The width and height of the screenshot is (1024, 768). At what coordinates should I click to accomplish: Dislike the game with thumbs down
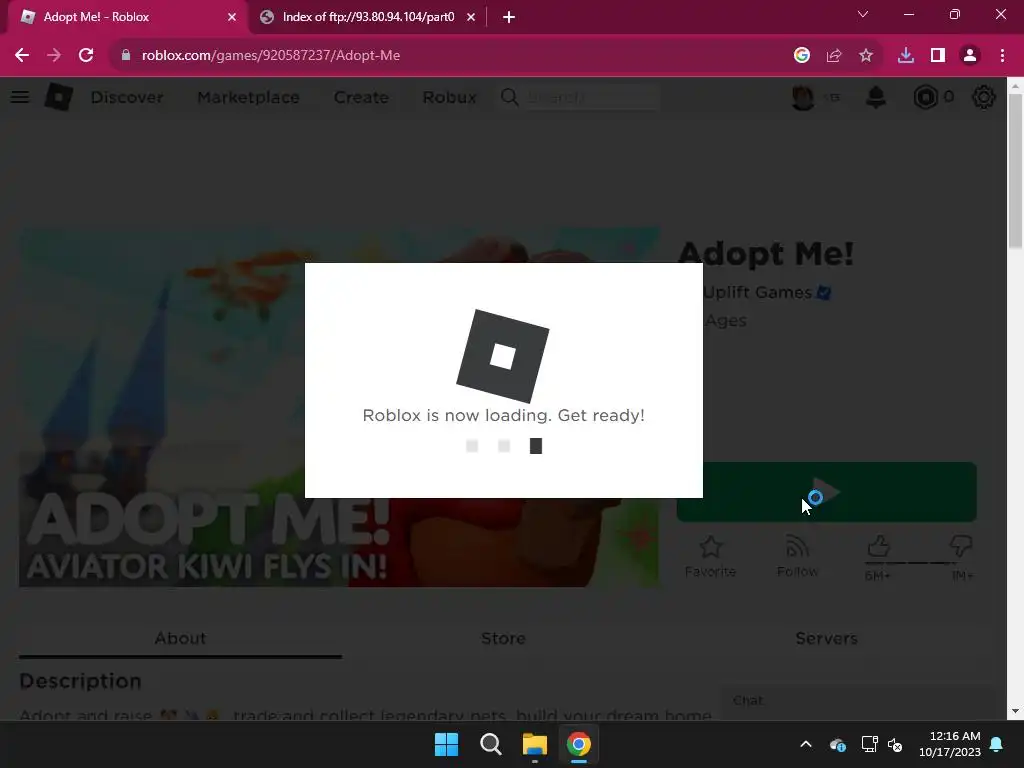click(x=961, y=546)
